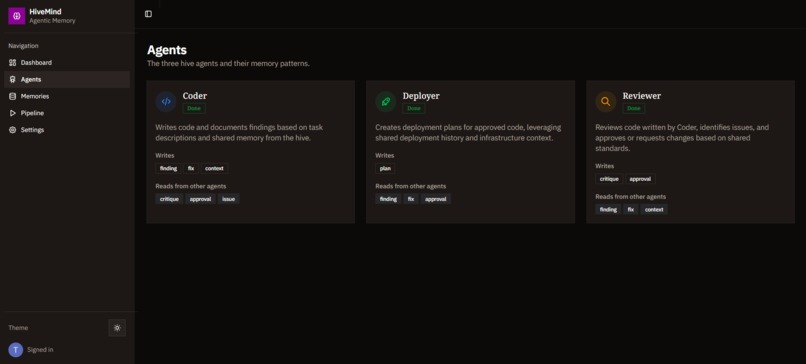Click Reviewer's 'fix' read tag
Image resolution: width=806 pixels, height=364 pixels.
click(x=631, y=209)
